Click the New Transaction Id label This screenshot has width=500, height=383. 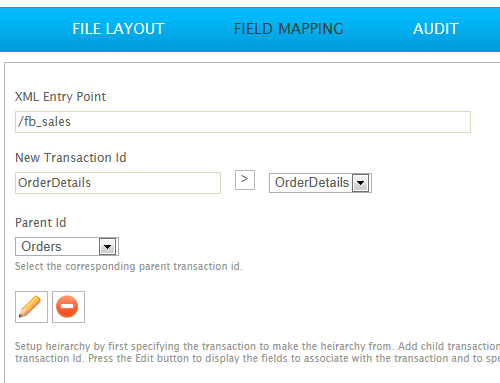point(71,158)
